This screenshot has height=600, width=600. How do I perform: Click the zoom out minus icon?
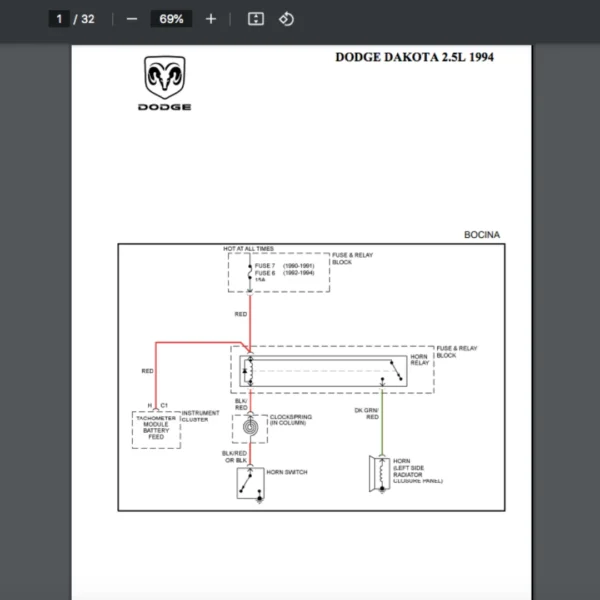pos(132,19)
